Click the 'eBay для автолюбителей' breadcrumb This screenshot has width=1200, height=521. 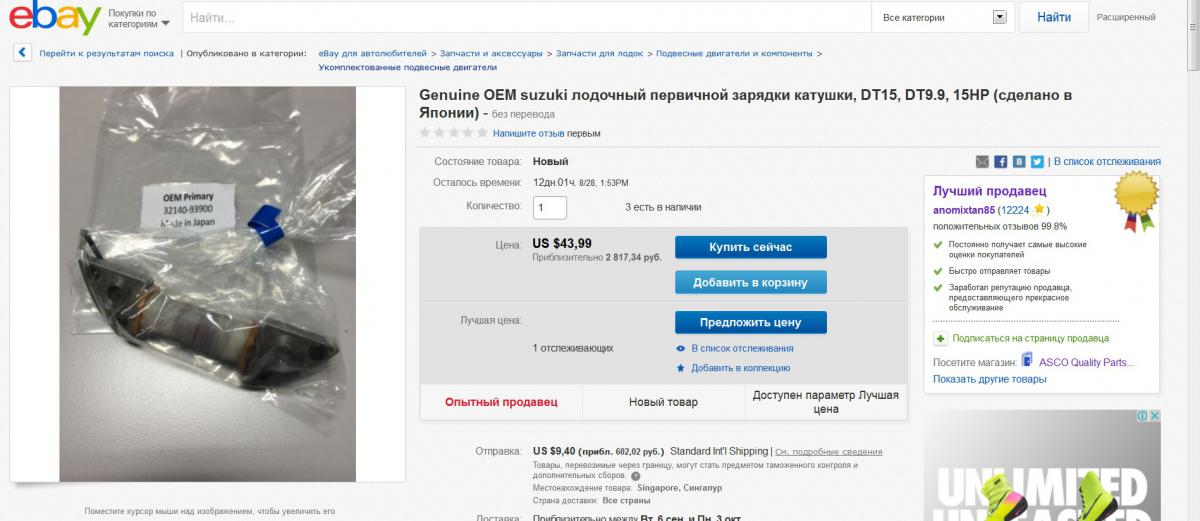(x=372, y=53)
